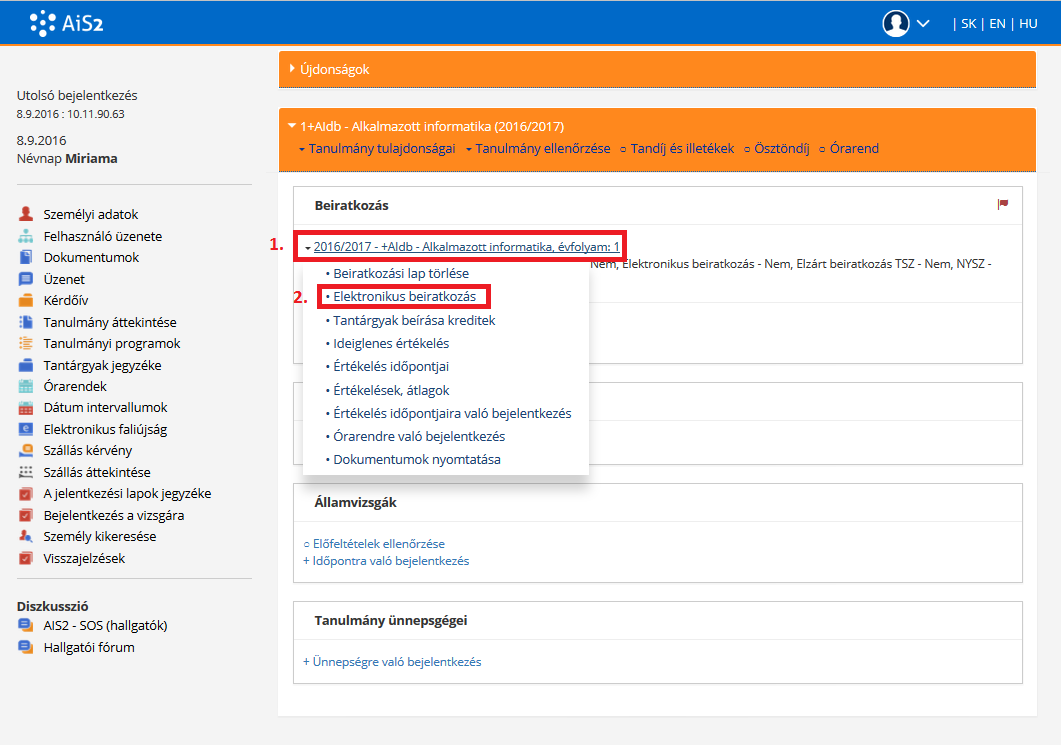Click the Órarendek calendar icon
This screenshot has height=745, width=1061.
26,387
